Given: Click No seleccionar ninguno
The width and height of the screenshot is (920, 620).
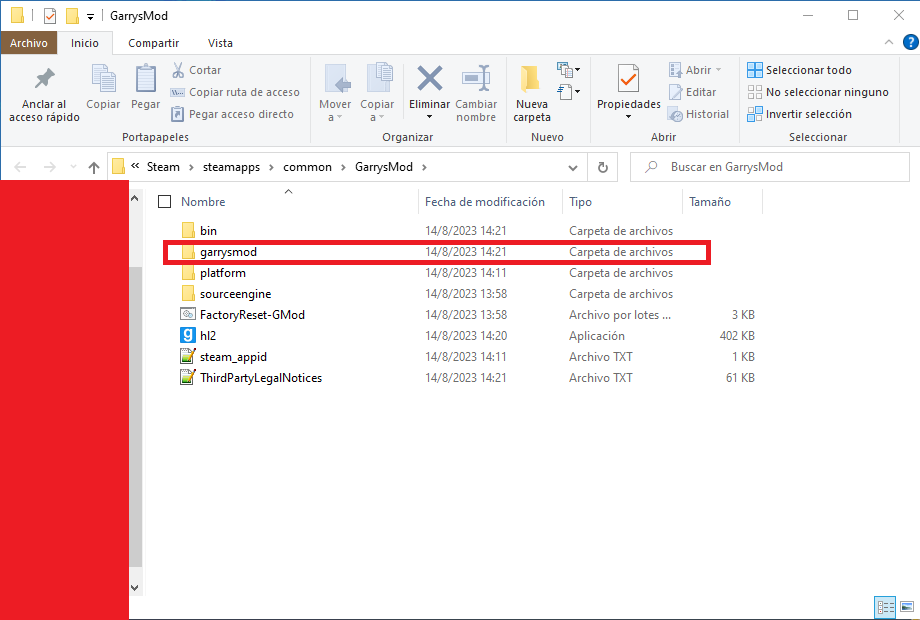Looking at the screenshot, I should pos(818,92).
